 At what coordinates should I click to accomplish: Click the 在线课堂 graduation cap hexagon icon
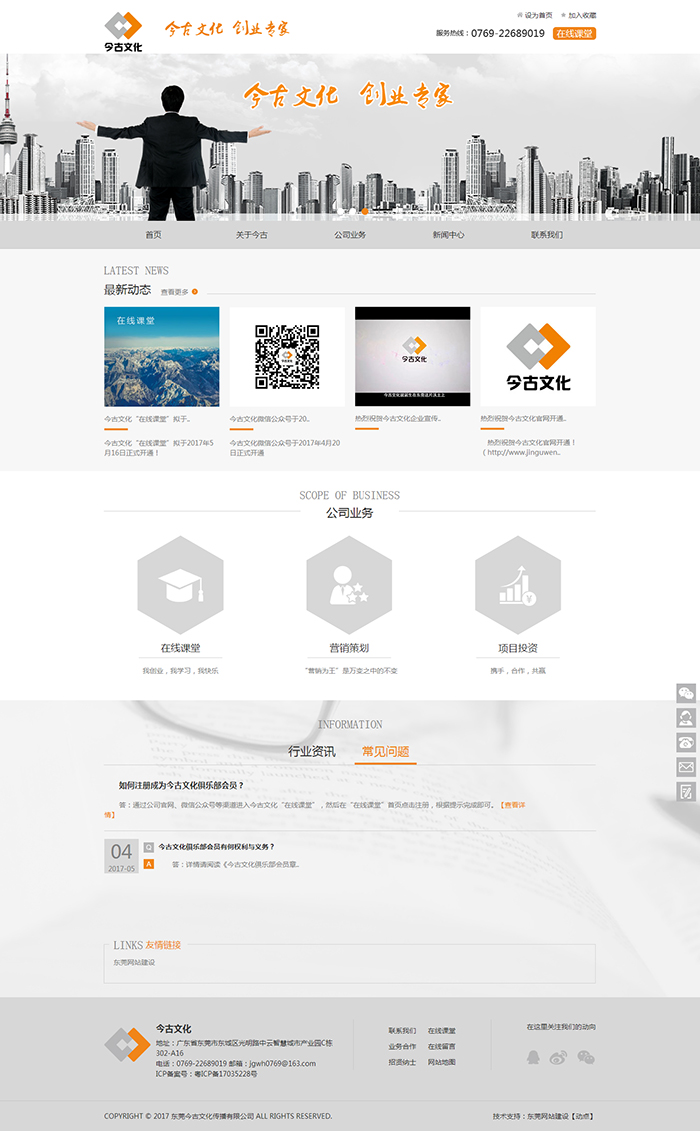click(180, 585)
